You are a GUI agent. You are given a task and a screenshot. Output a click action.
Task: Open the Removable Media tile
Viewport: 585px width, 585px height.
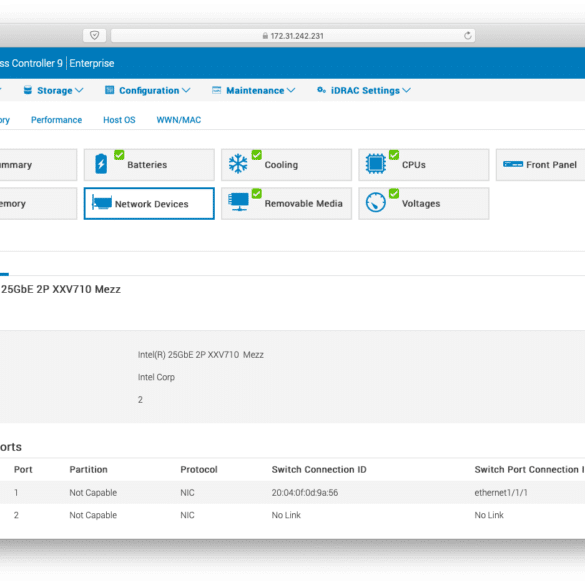pos(287,203)
